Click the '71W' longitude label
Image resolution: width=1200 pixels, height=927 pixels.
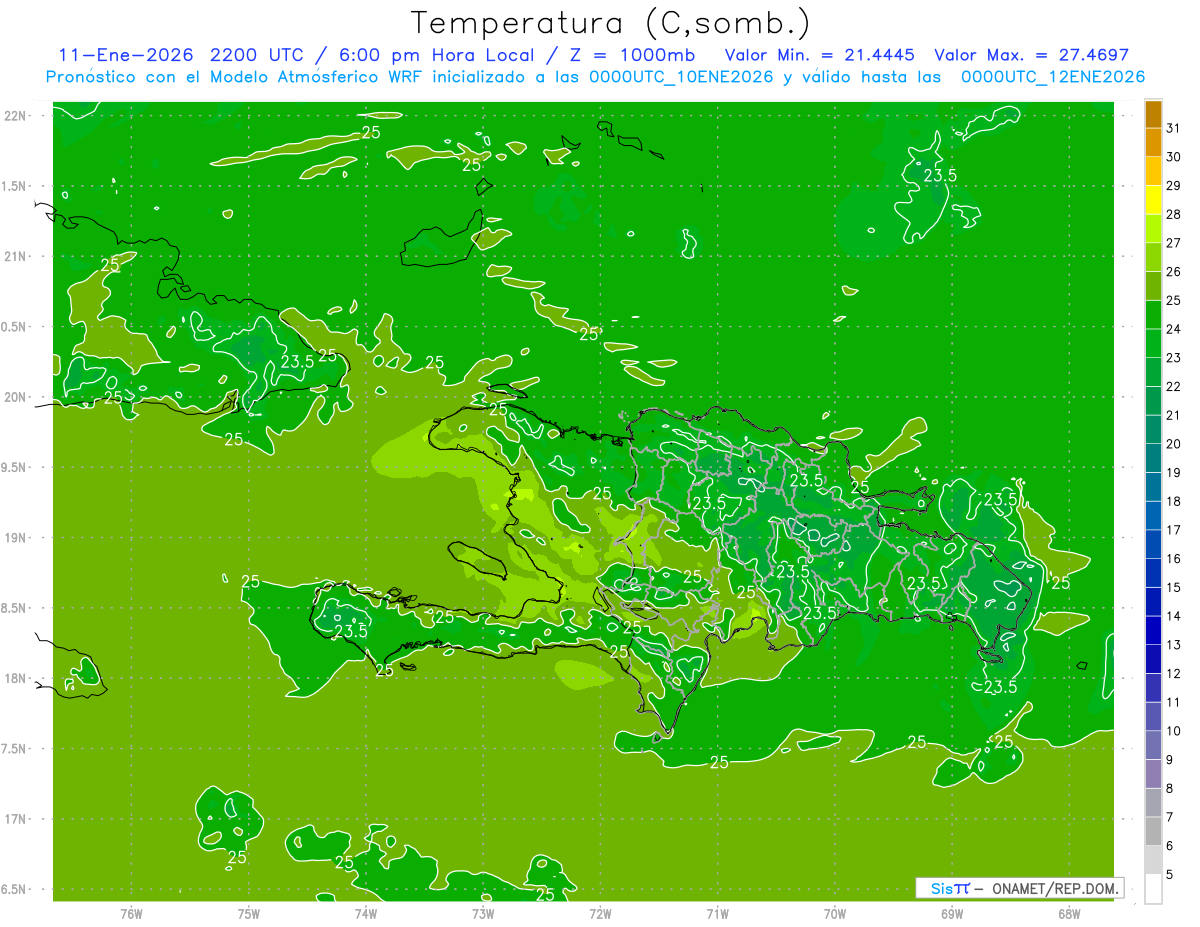(x=717, y=915)
